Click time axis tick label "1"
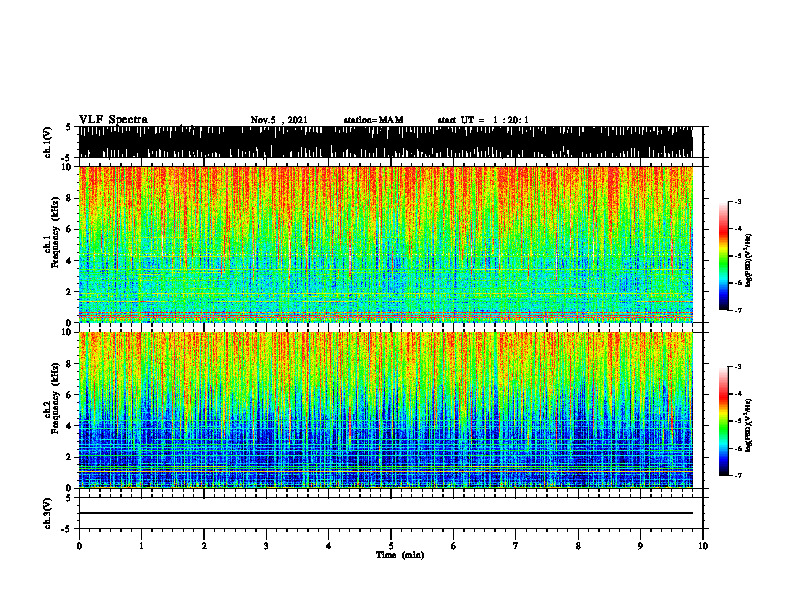 click(x=141, y=546)
